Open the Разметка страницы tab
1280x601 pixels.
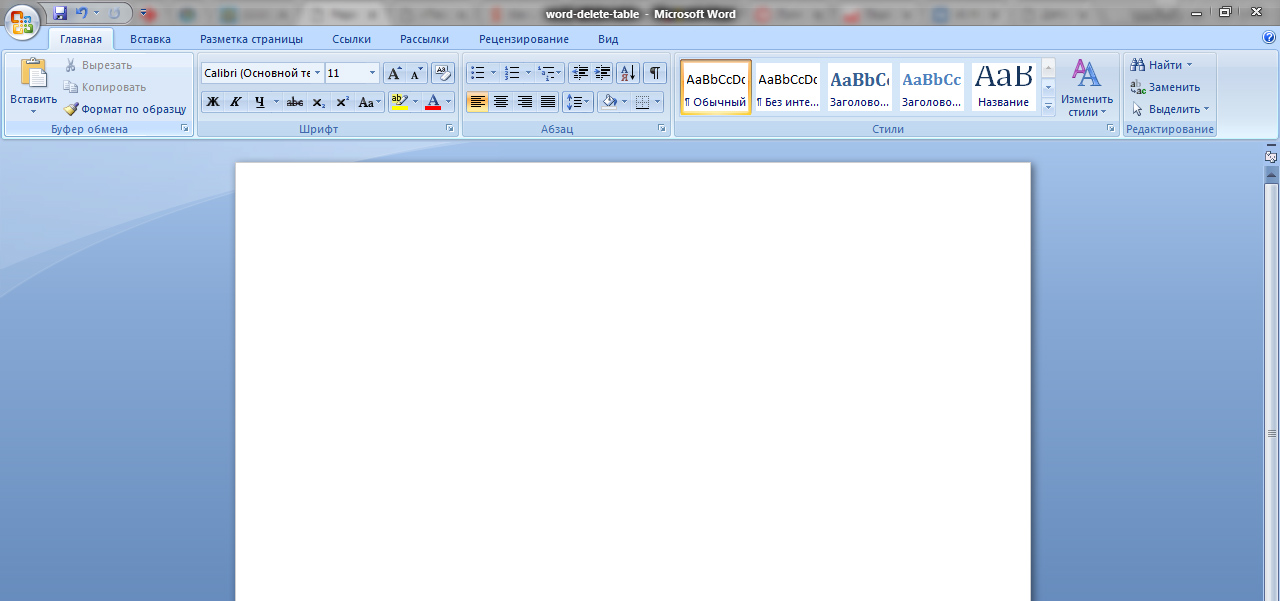(251, 39)
